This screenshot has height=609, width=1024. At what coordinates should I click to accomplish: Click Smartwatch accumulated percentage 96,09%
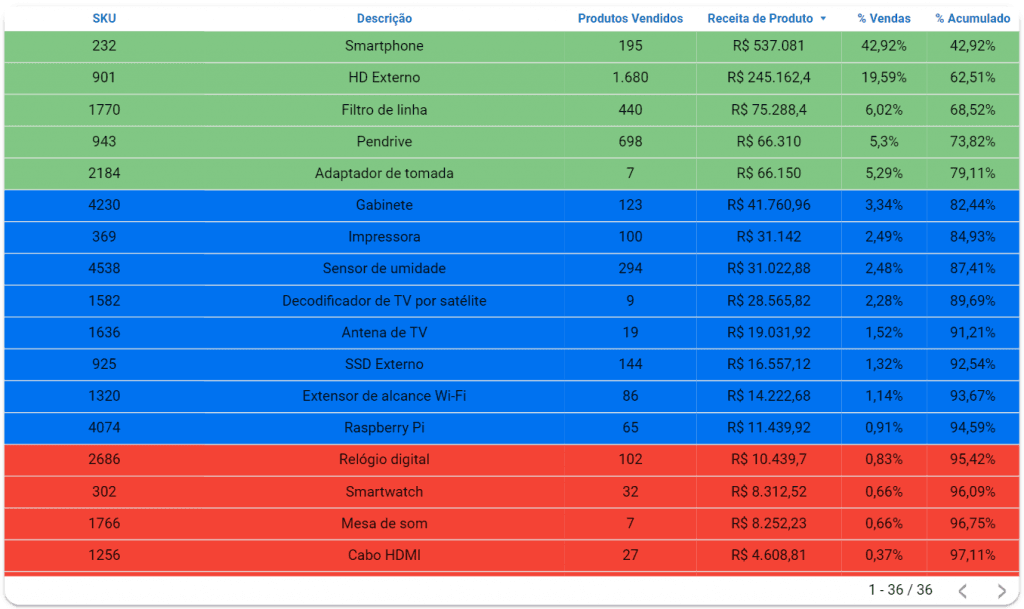972,492
